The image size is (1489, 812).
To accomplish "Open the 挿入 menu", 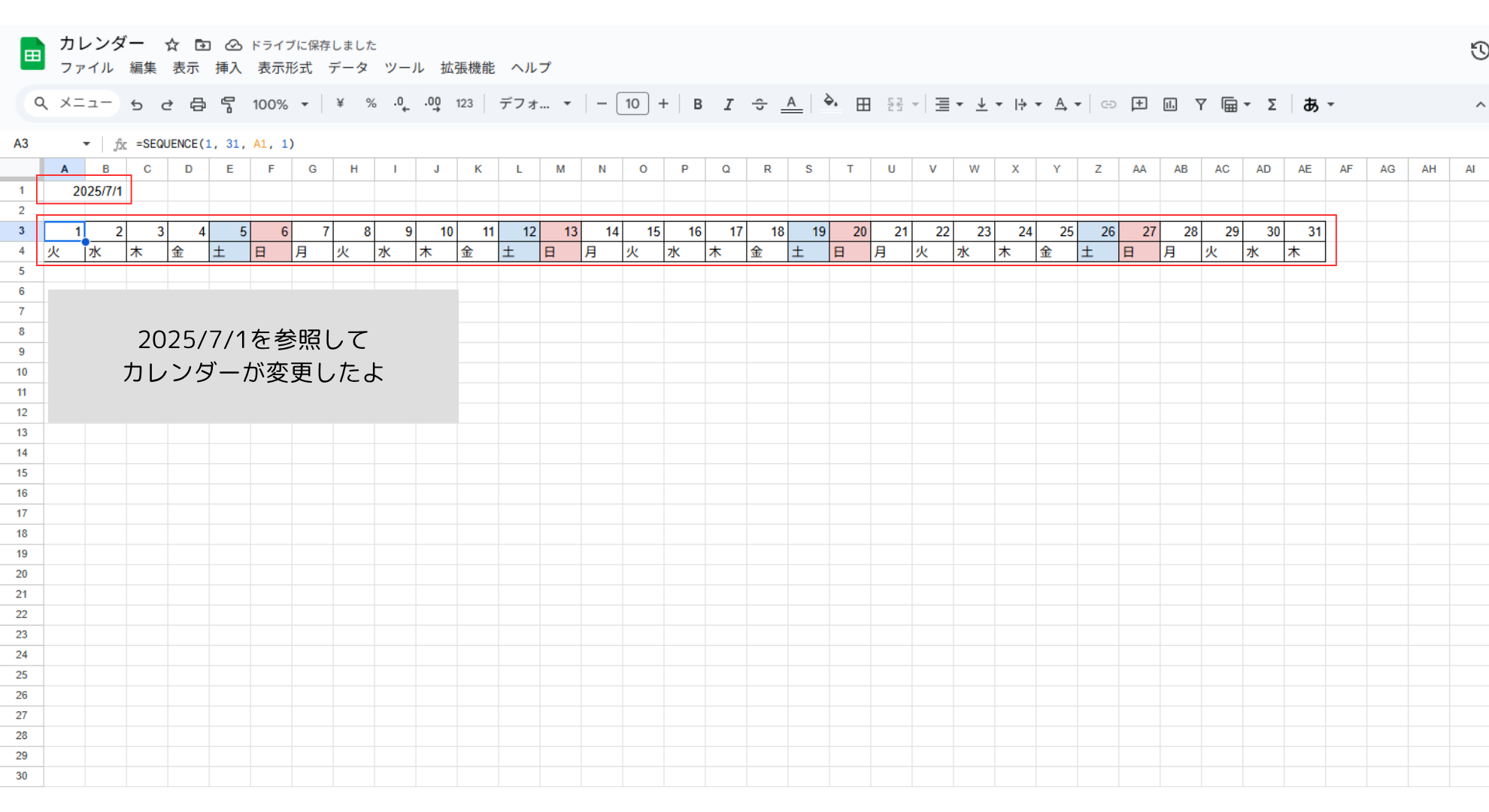I will click(229, 68).
